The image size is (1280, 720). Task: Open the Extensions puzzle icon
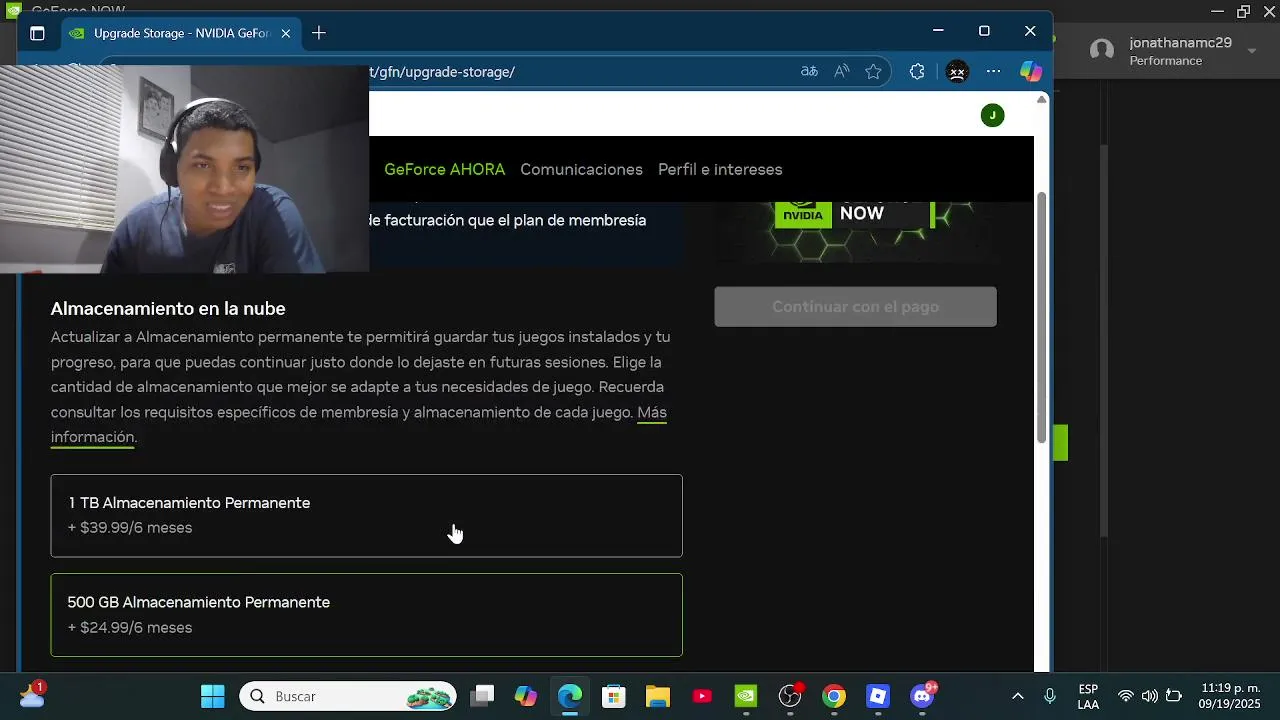(x=917, y=71)
